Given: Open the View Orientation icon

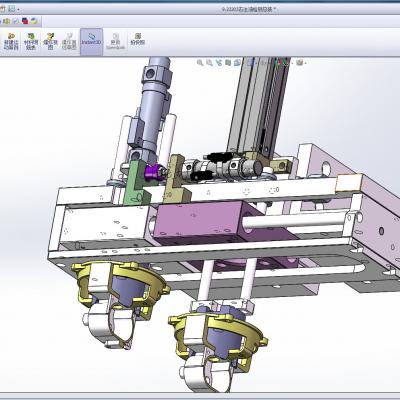Looking at the screenshot, I should (x=237, y=62).
